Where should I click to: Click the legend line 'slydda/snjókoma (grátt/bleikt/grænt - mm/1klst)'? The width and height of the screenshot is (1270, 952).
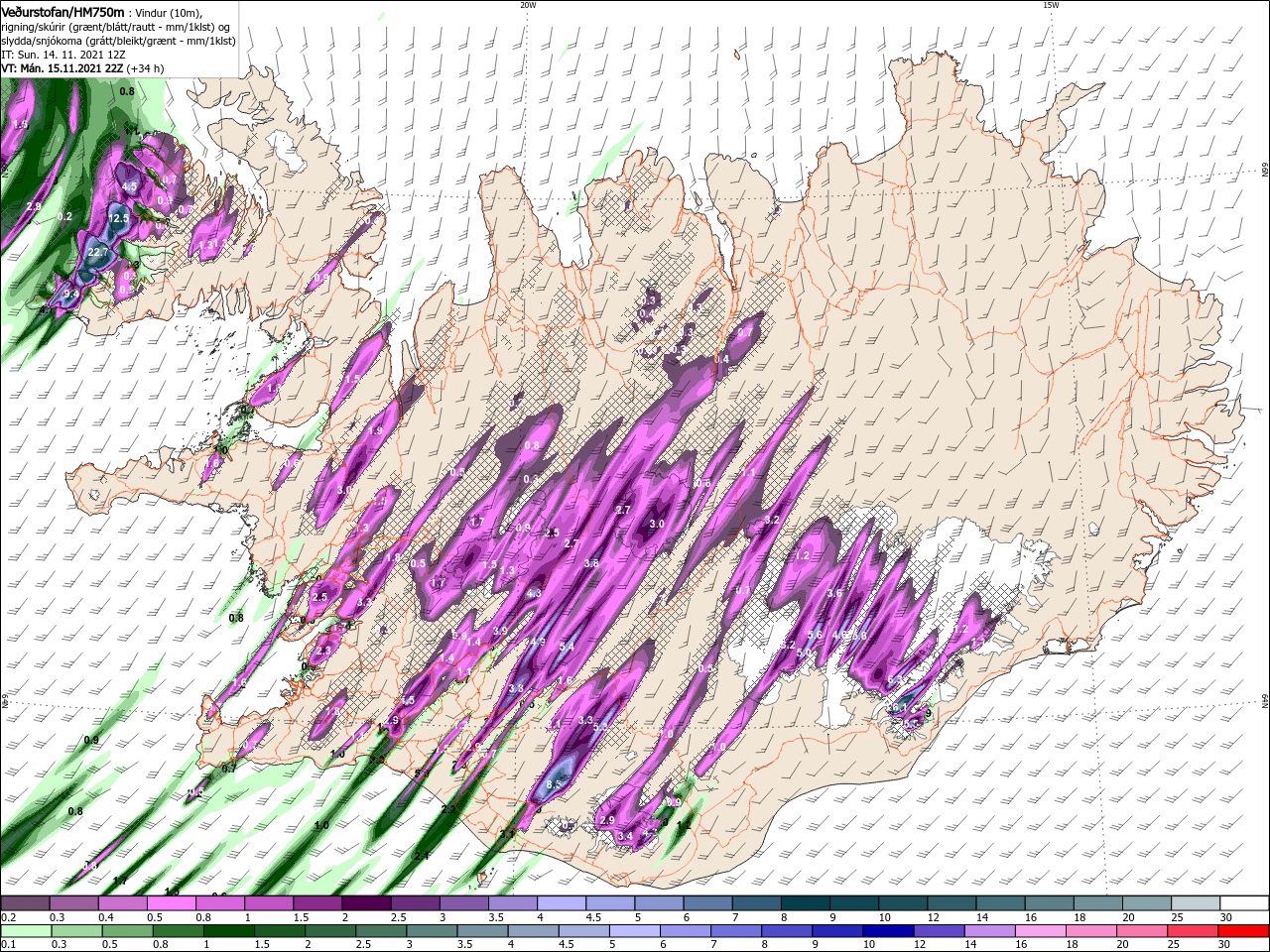(116, 41)
